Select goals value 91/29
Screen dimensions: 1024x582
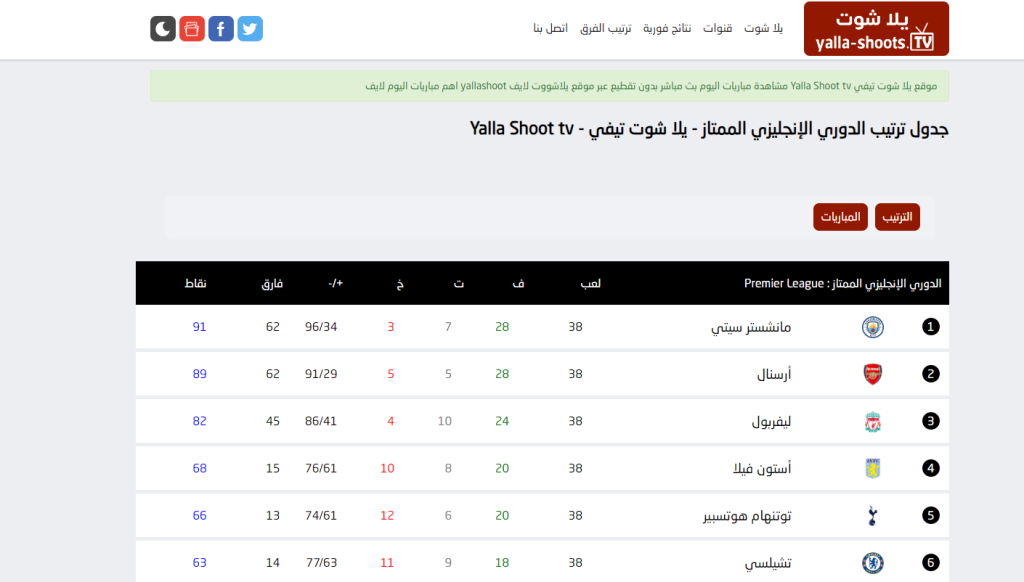(321, 374)
